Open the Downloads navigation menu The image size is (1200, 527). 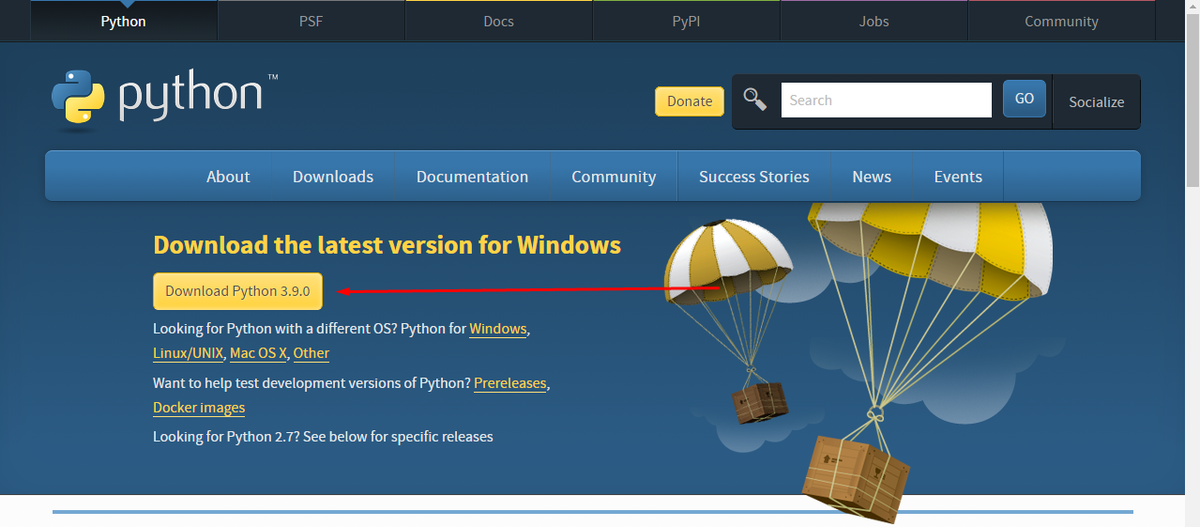tap(333, 176)
